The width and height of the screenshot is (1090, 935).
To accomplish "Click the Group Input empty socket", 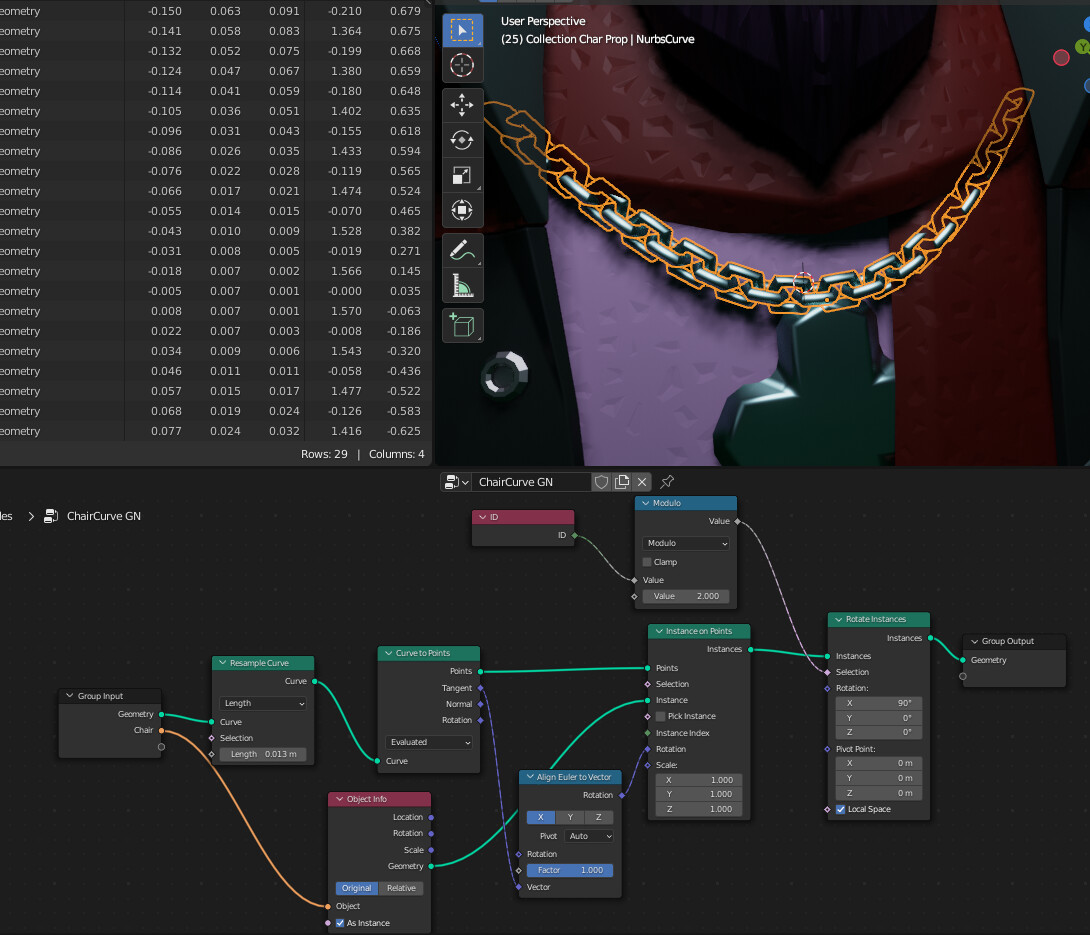I will 161,747.
